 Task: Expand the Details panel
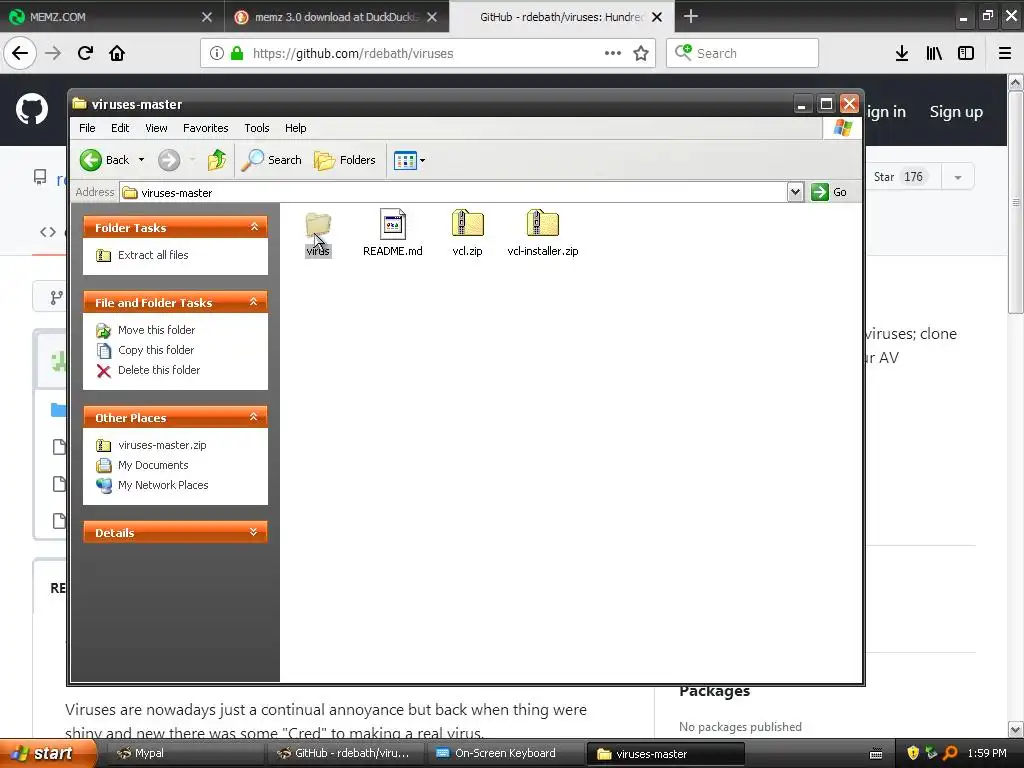[254, 532]
